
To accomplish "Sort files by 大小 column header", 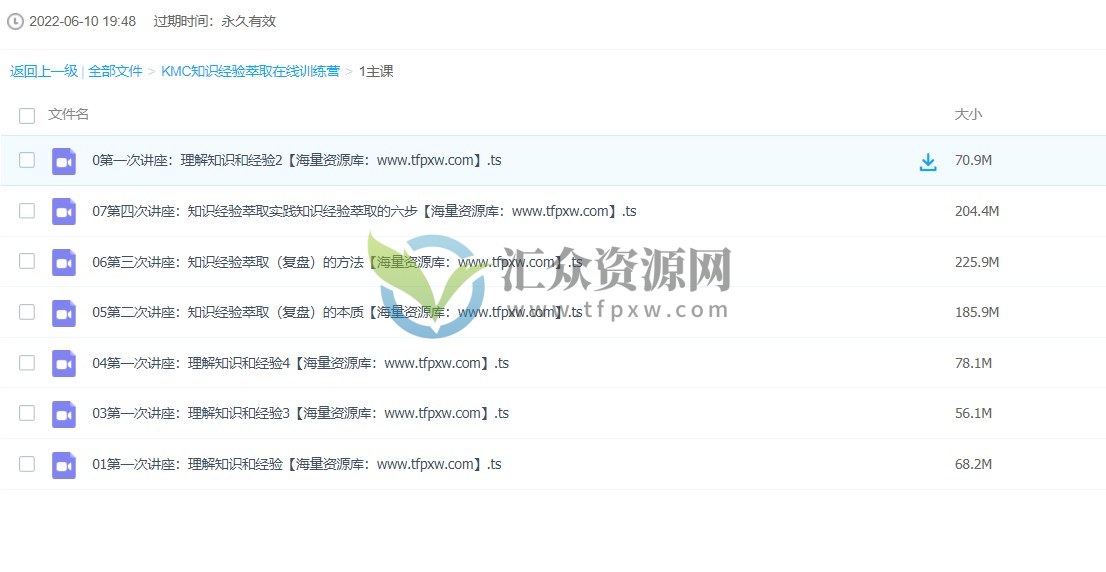I will (968, 114).
